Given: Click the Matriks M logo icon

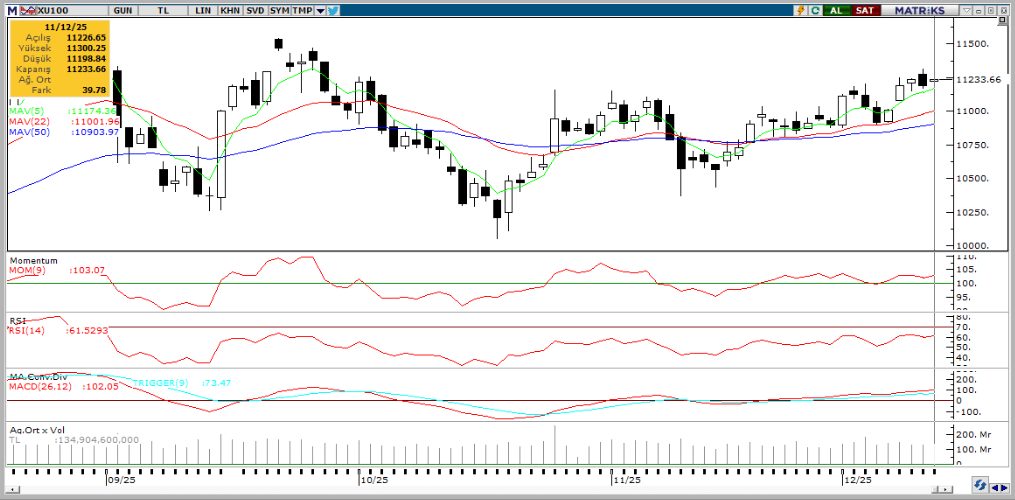Looking at the screenshot, I should (x=11, y=9).
